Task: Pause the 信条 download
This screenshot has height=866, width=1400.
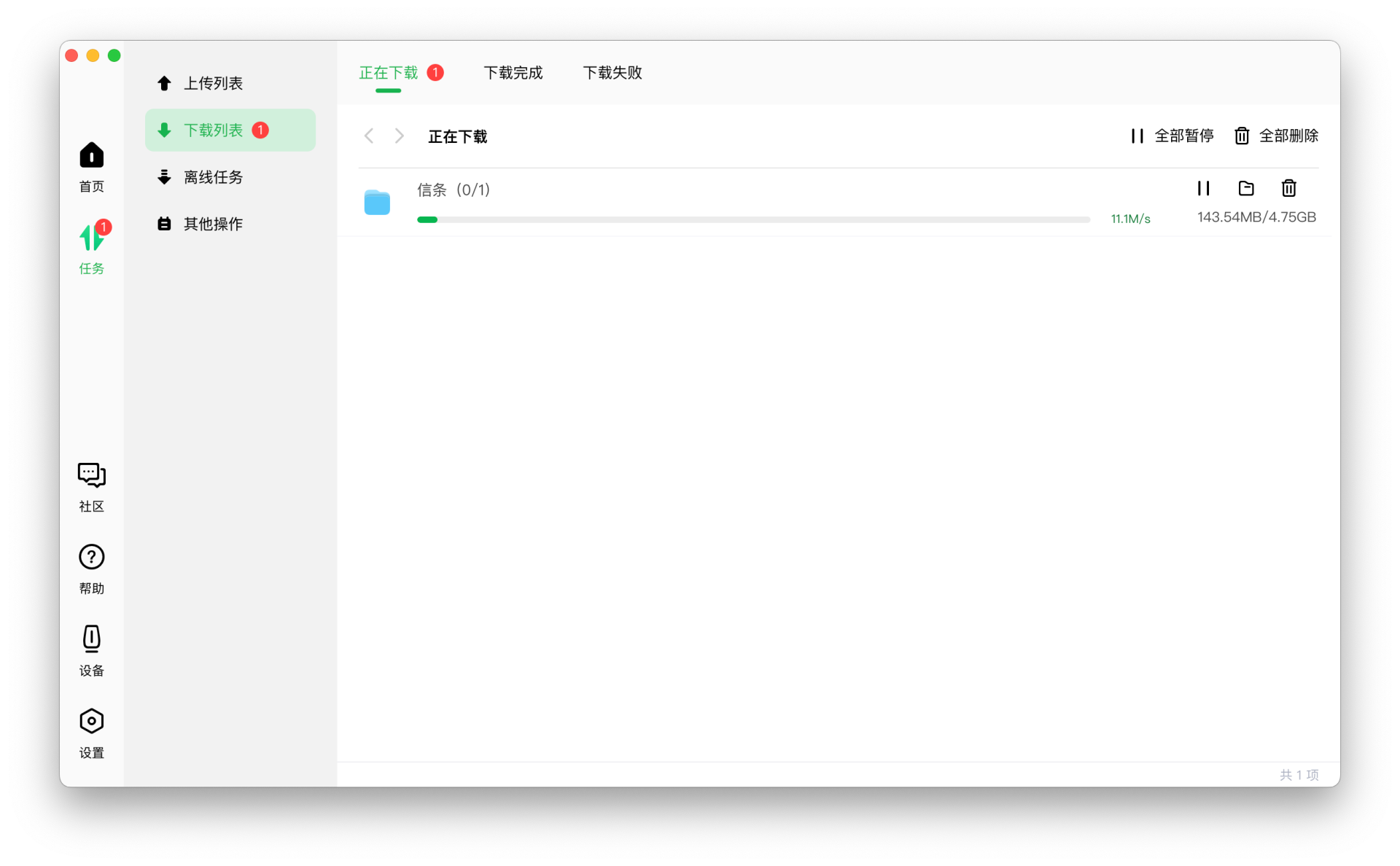Action: 1203,188
